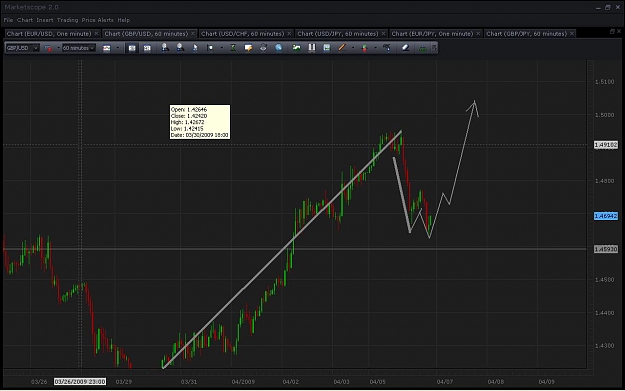Click the green picture toolbar icon
The width and height of the screenshot is (625, 391).
(x=296, y=48)
